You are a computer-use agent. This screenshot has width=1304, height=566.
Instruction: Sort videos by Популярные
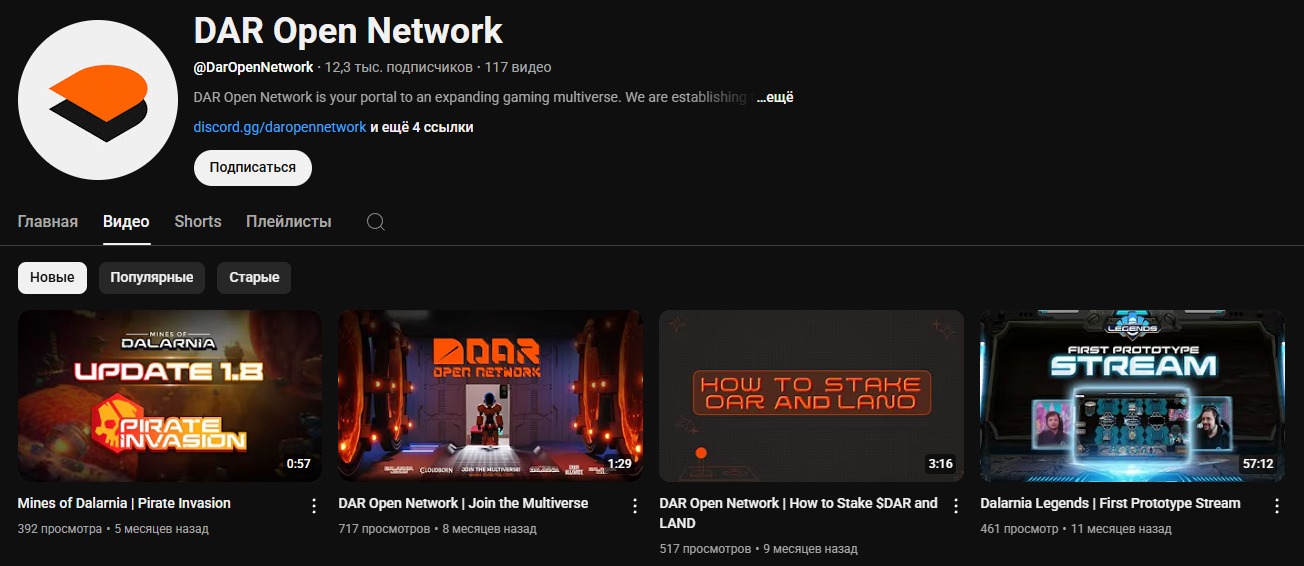pyautogui.click(x=152, y=277)
